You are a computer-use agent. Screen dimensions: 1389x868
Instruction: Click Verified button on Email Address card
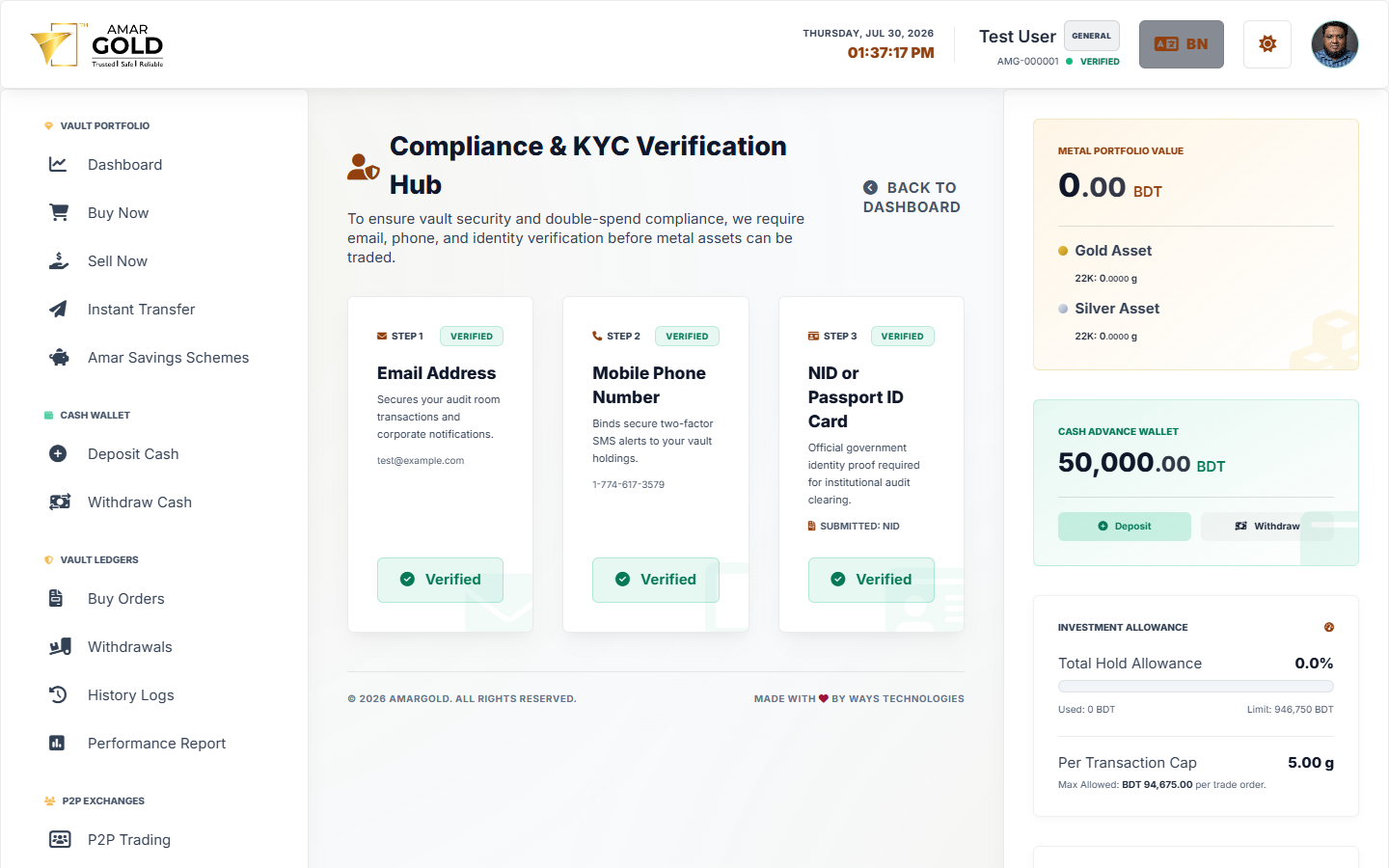pos(440,580)
